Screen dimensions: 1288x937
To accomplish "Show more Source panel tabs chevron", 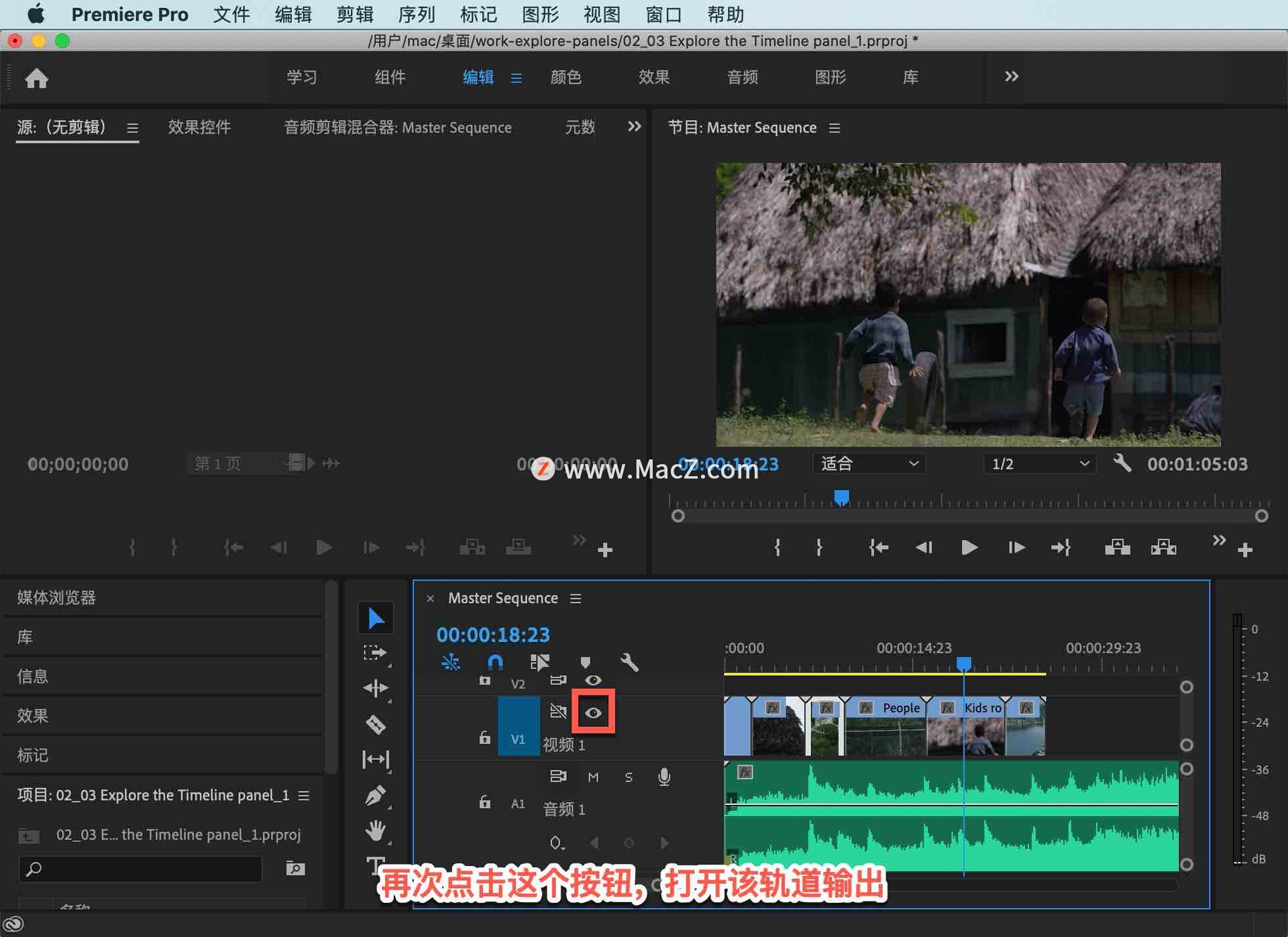I will tap(634, 126).
